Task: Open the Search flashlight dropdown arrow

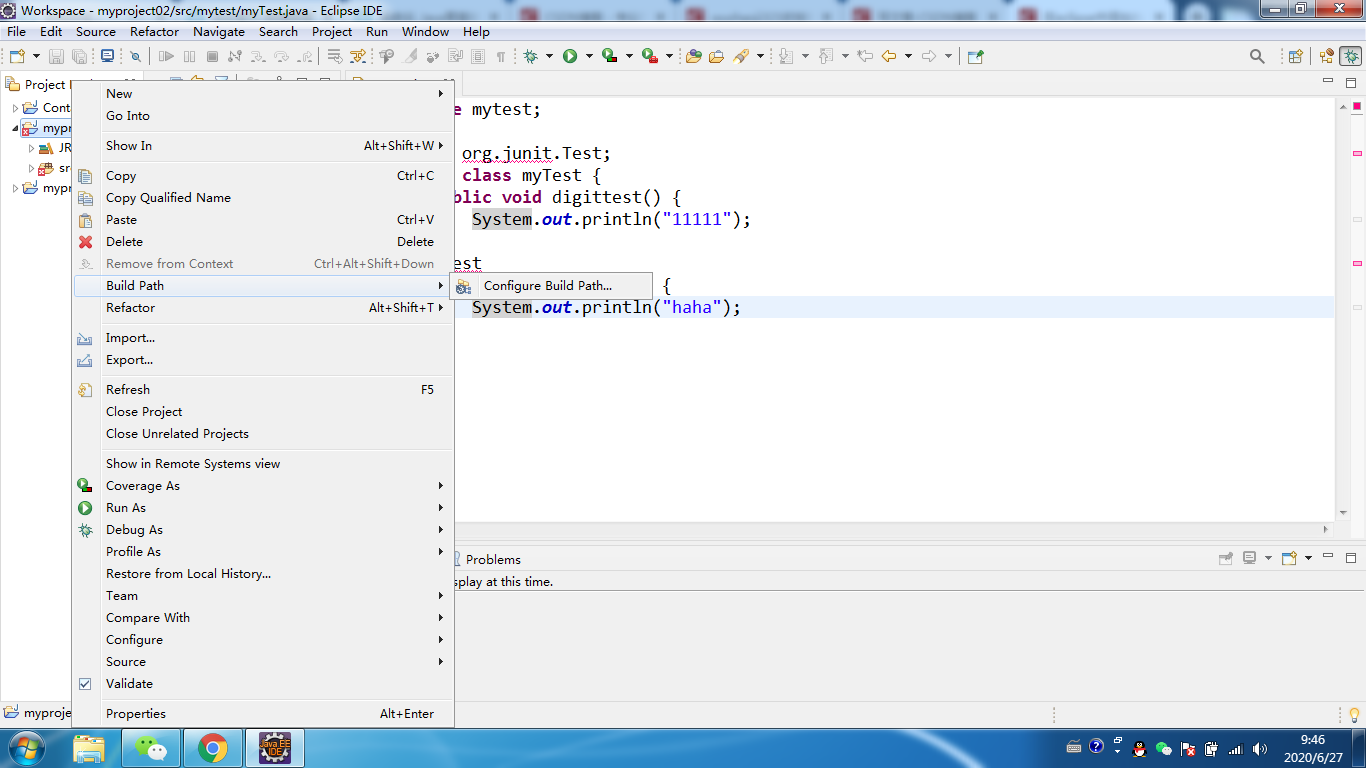Action: [x=760, y=57]
